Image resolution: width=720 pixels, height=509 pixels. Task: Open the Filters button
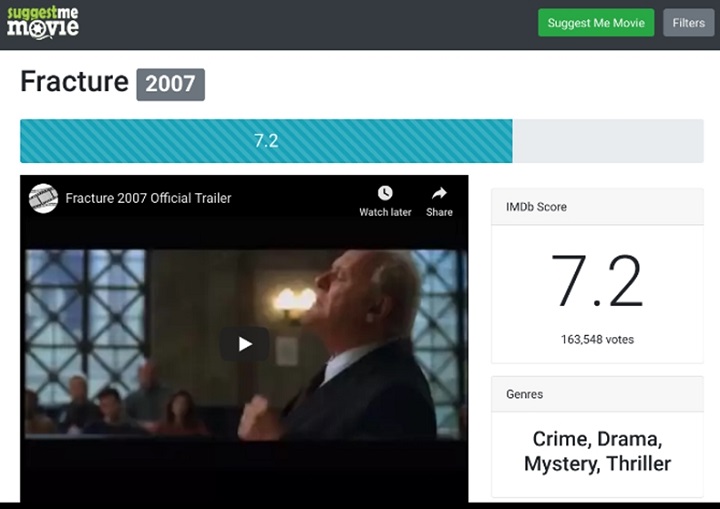pyautogui.click(x=688, y=23)
